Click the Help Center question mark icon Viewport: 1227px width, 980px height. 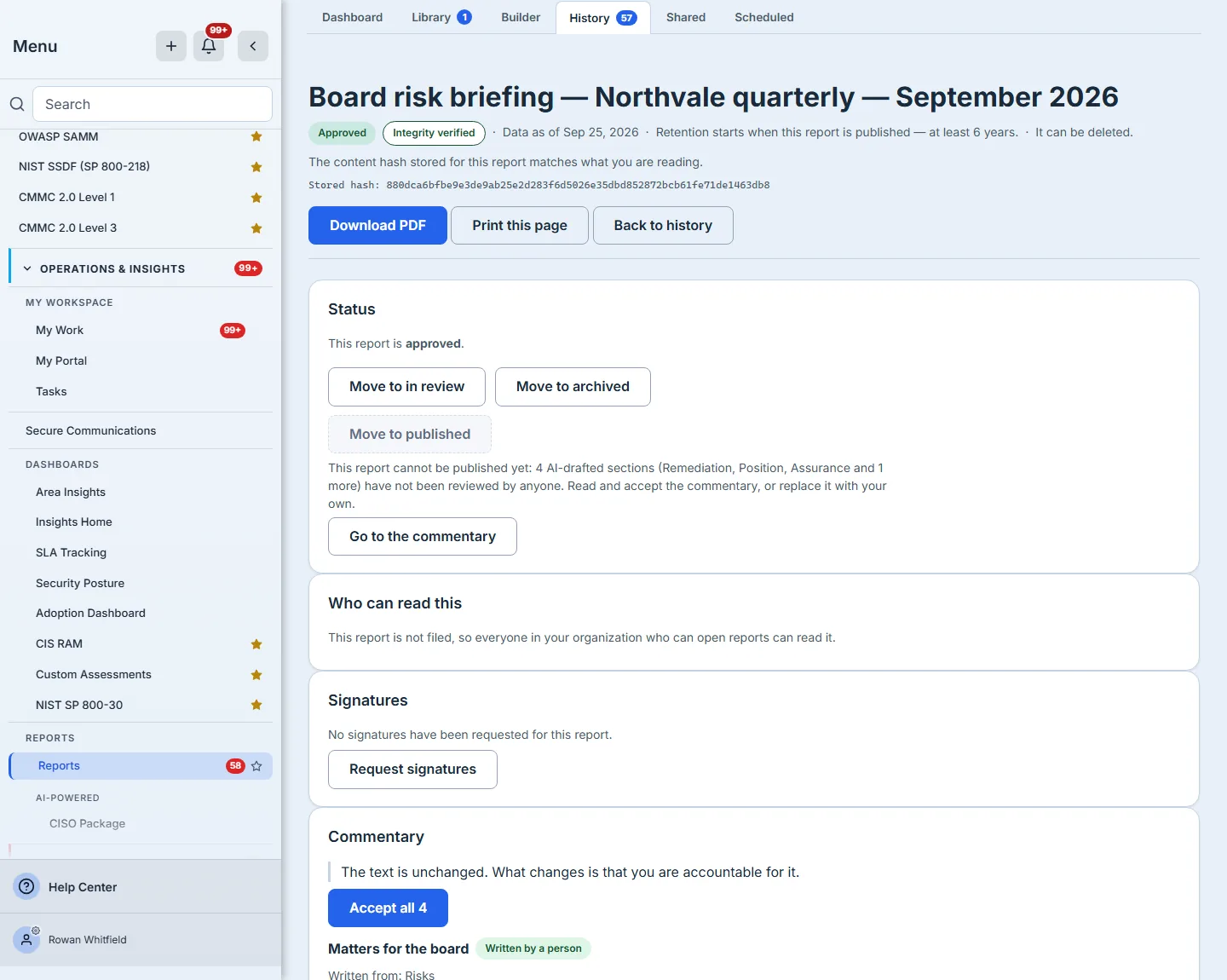click(x=27, y=886)
